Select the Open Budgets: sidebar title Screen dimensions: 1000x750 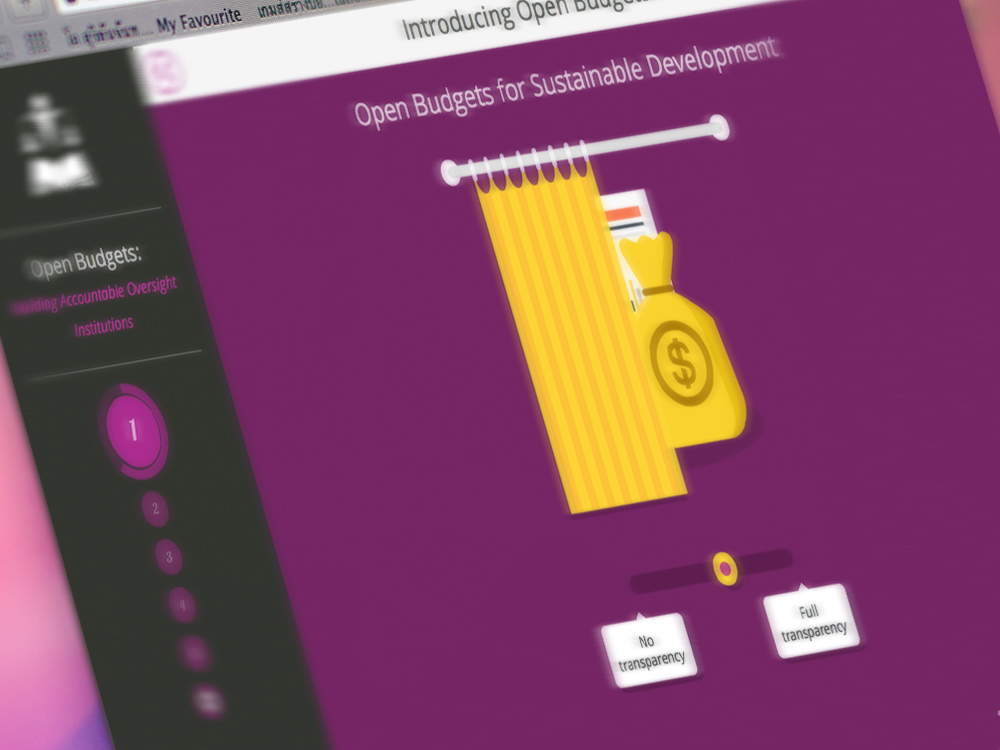pyautogui.click(x=85, y=260)
